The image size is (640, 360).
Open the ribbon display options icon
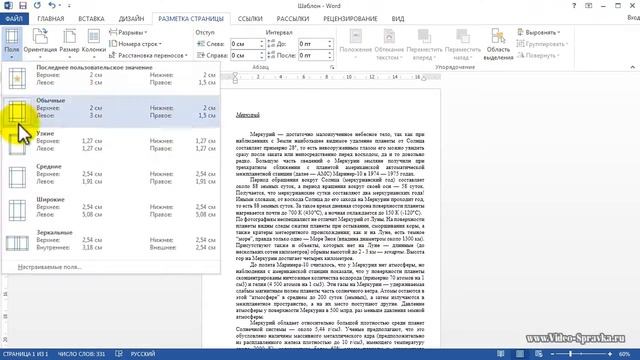[x=589, y=6]
